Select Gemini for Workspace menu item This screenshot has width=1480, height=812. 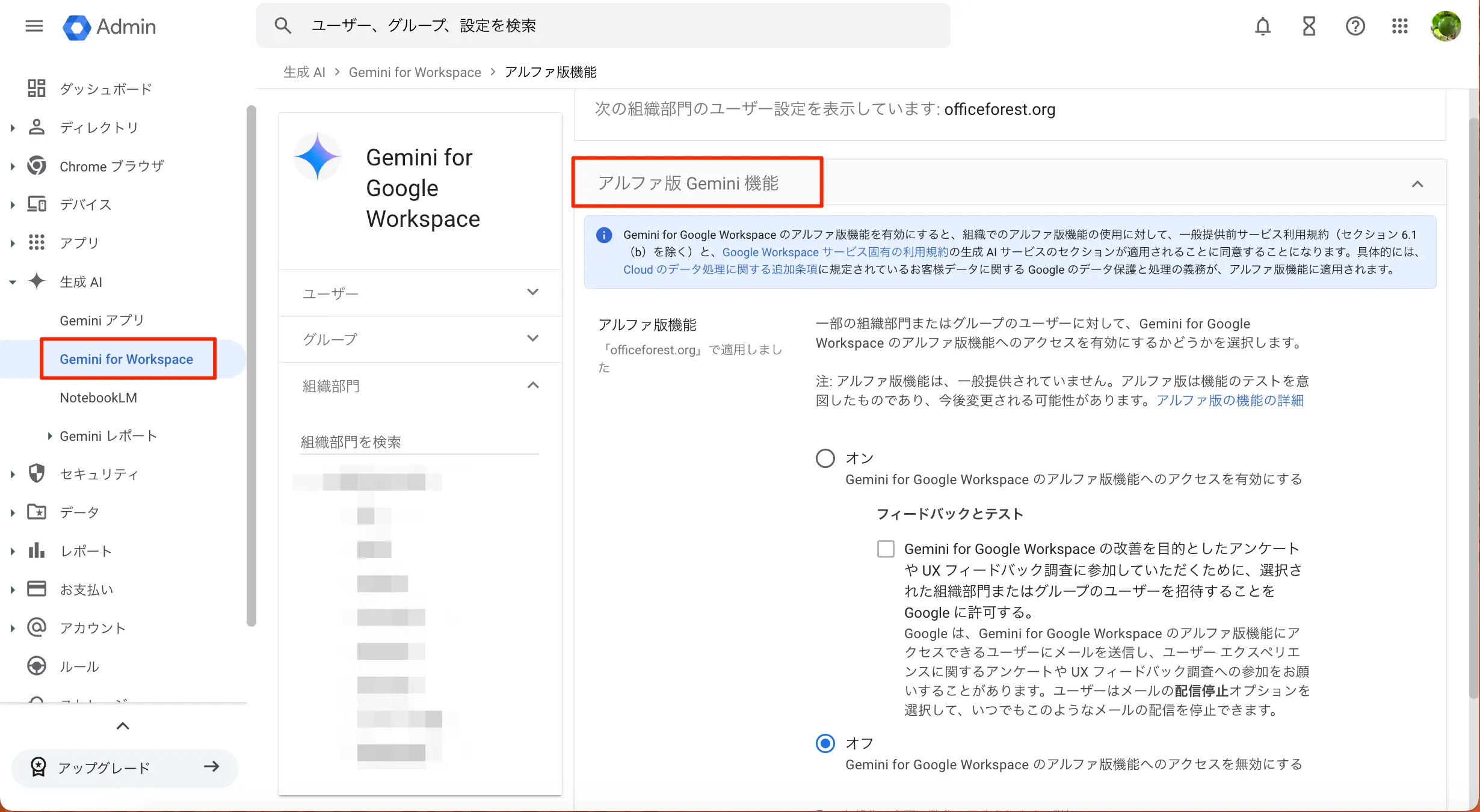point(126,359)
